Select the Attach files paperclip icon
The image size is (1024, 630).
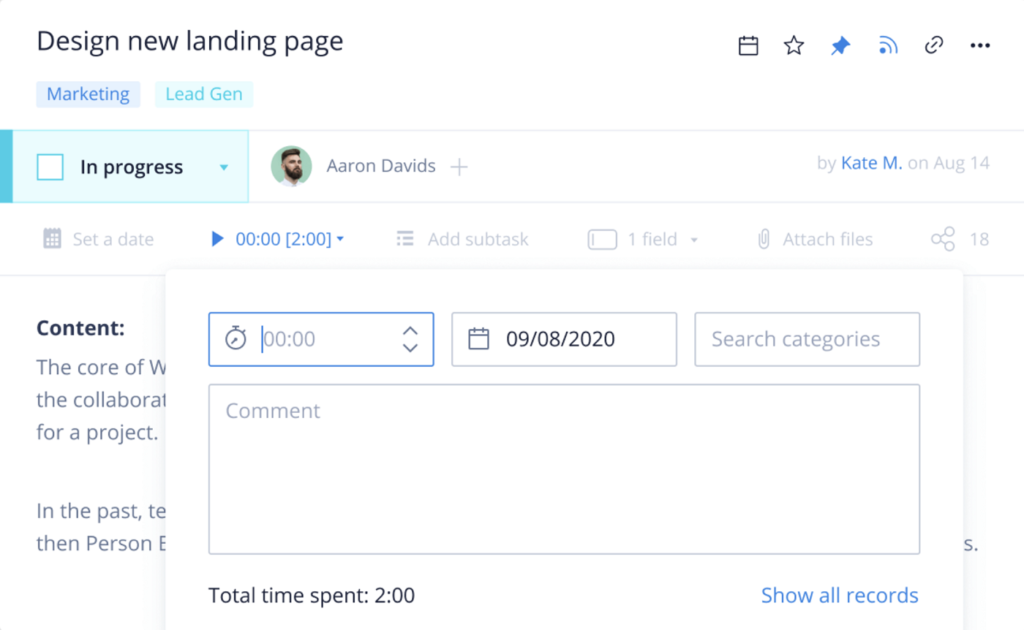click(x=763, y=239)
